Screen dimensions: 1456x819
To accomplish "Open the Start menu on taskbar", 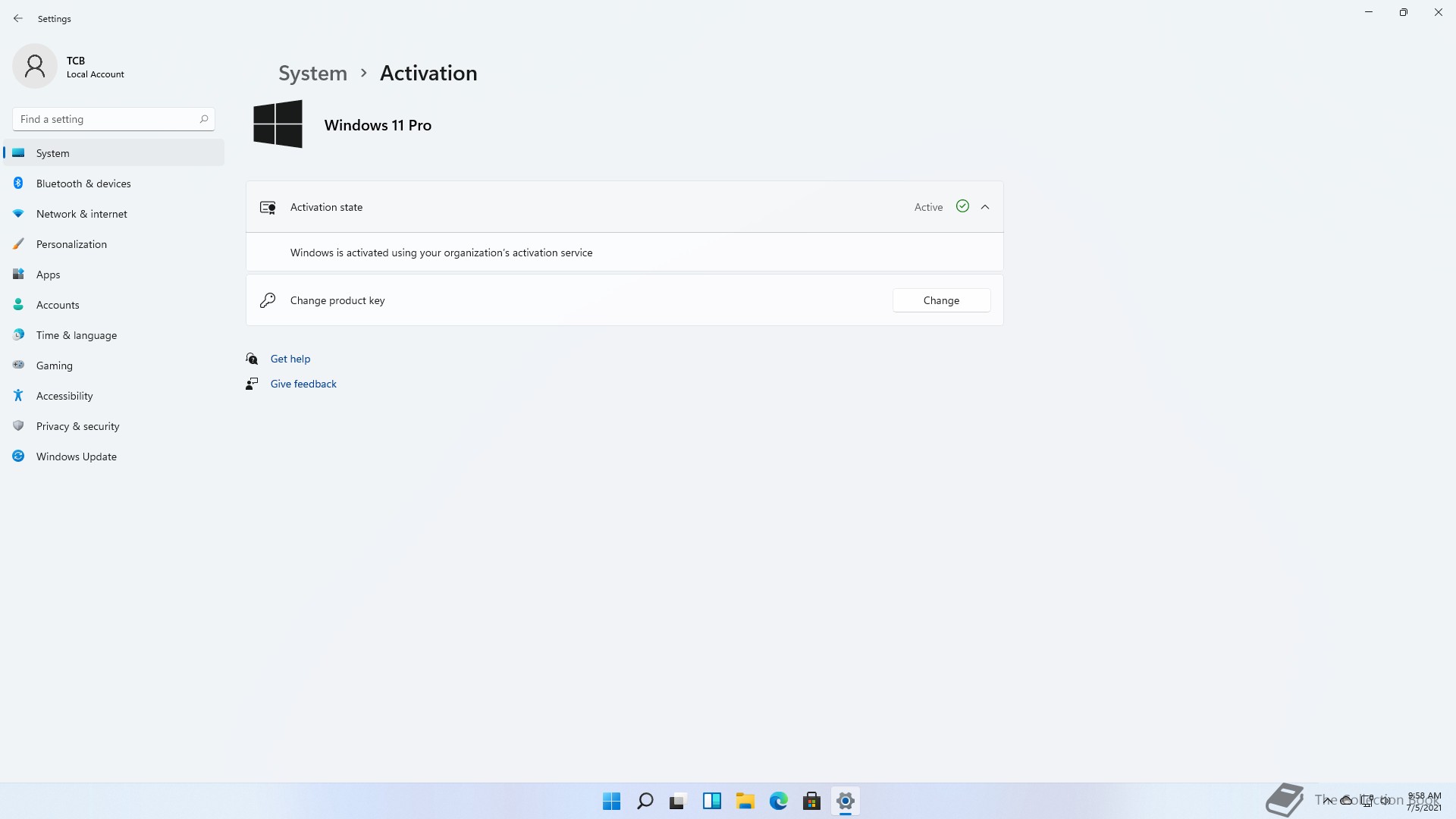I will [611, 801].
